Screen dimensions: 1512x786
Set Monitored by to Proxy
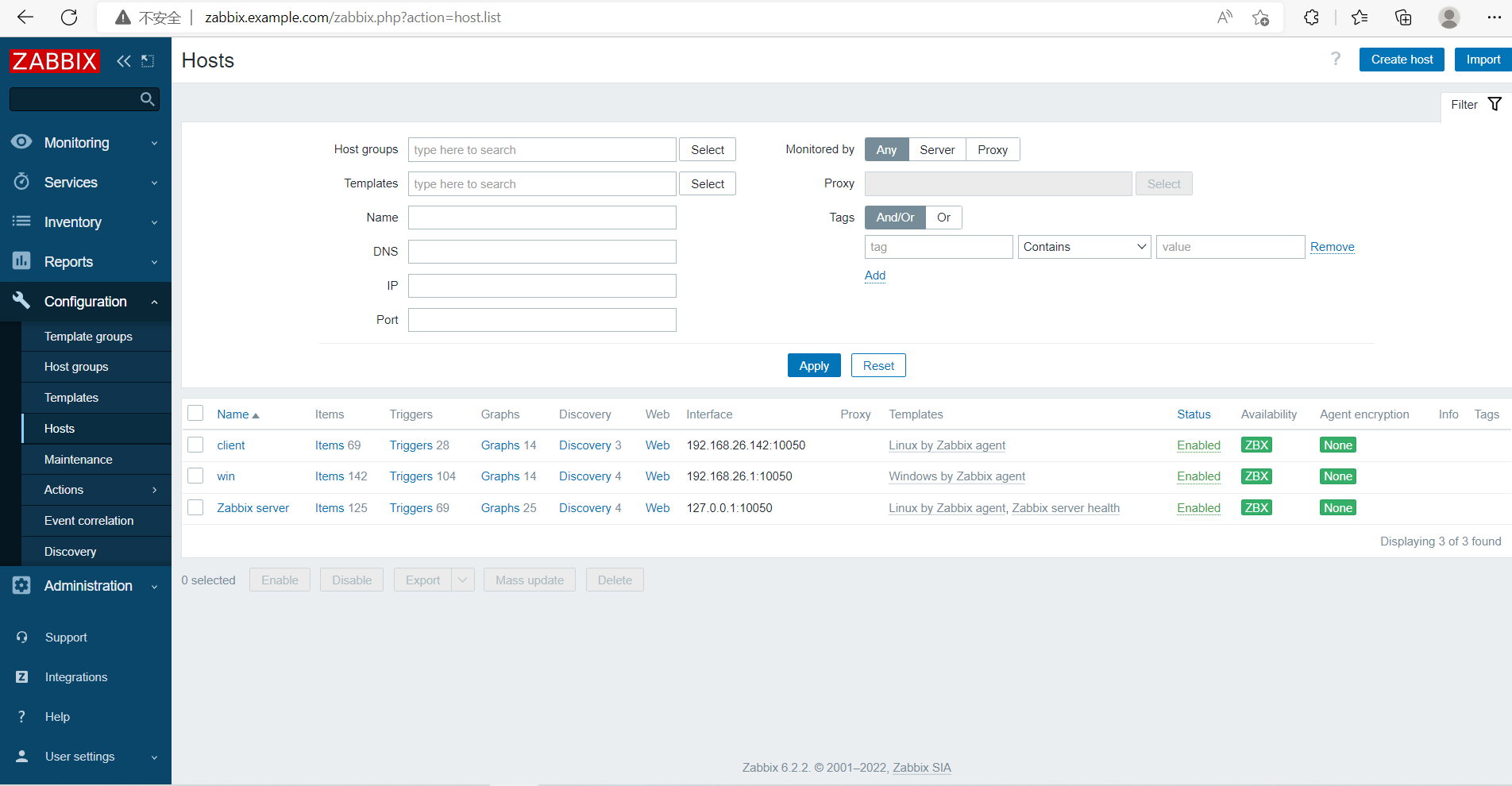(993, 149)
